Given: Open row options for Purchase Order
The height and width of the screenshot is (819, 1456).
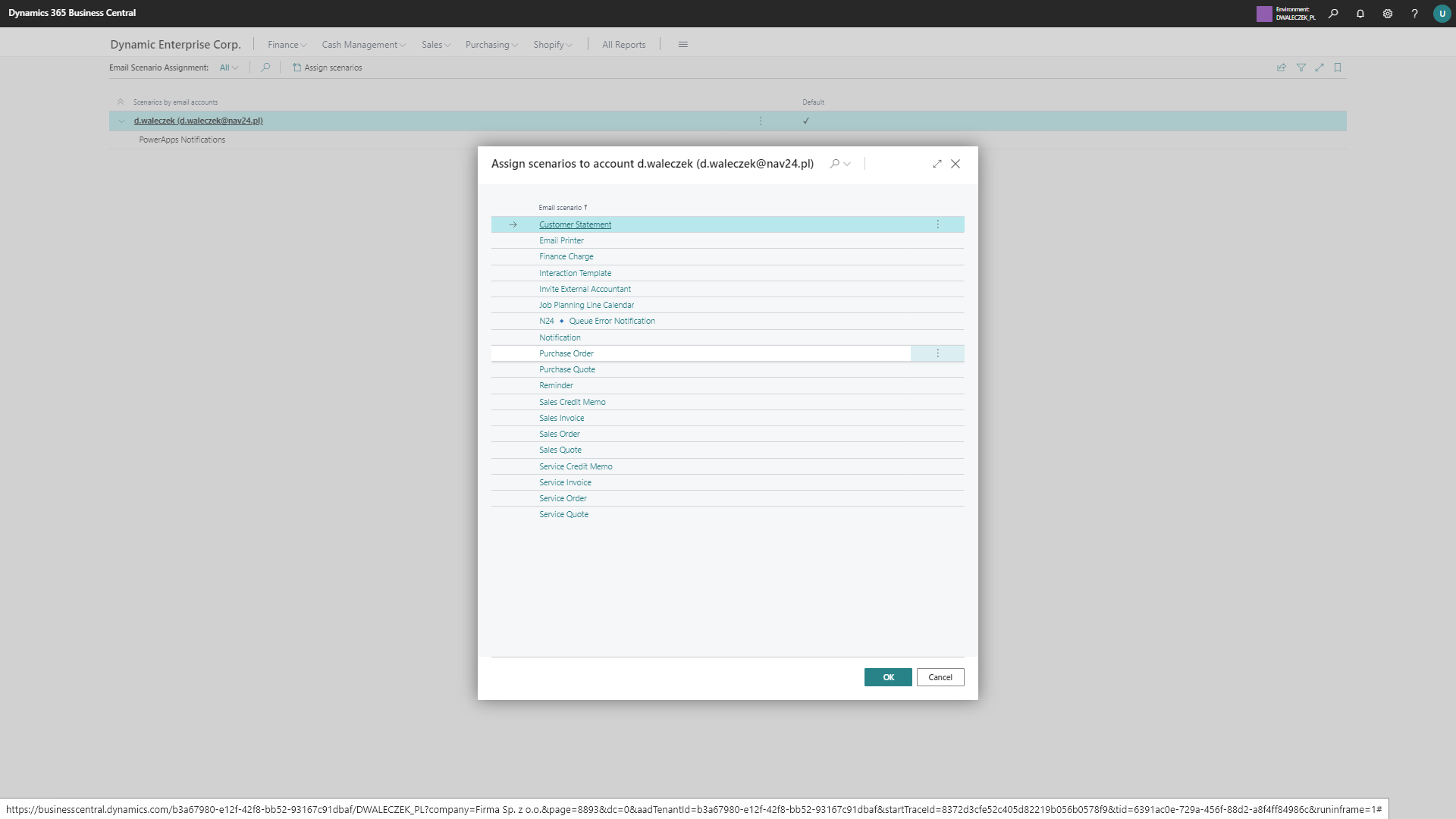Looking at the screenshot, I should click(938, 353).
